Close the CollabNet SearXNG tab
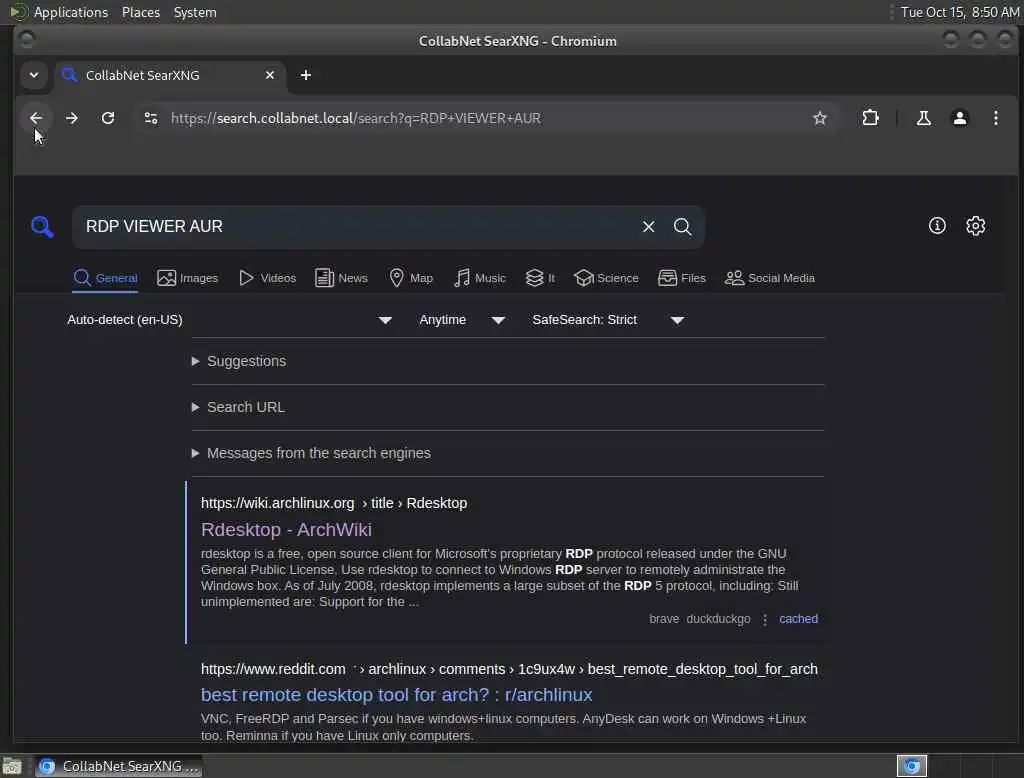The width and height of the screenshot is (1024, 778). (x=270, y=75)
